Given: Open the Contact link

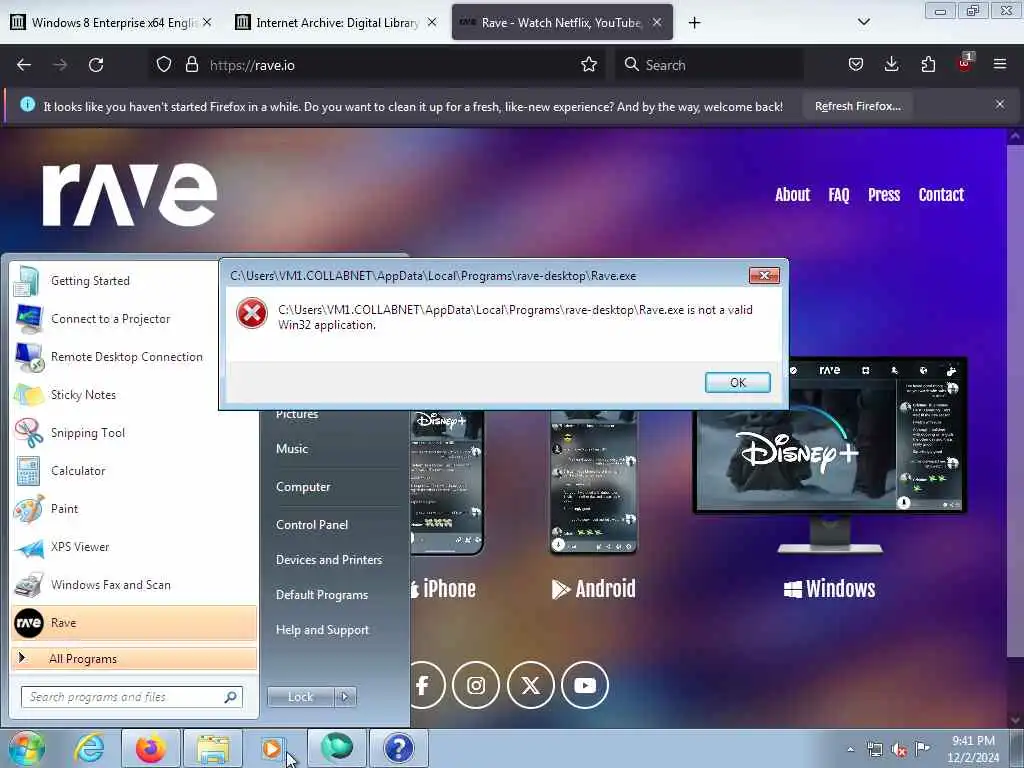Looking at the screenshot, I should point(941,195).
